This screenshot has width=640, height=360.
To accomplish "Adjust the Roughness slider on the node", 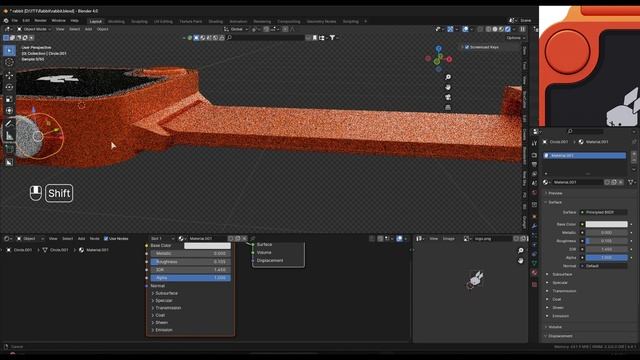I will coord(190,262).
